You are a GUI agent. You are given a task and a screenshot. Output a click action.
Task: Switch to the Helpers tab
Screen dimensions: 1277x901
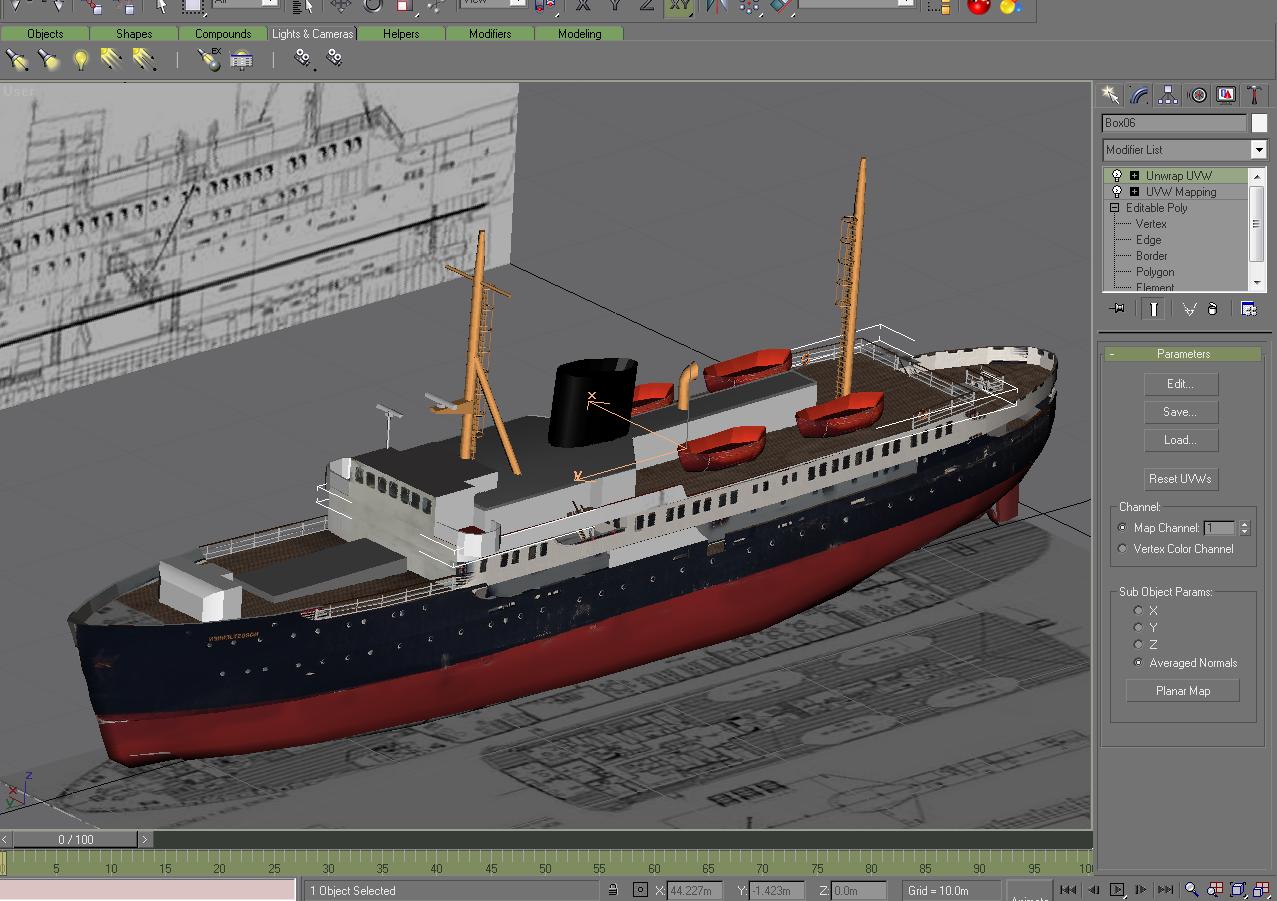401,34
